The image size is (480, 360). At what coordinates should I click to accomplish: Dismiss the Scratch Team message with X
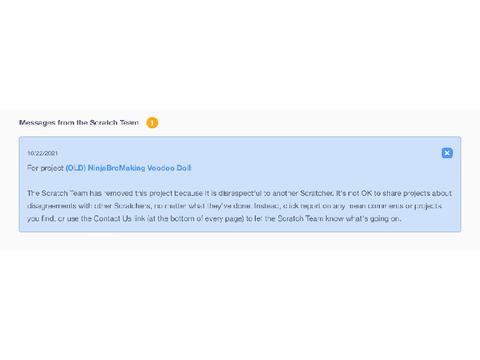point(447,153)
